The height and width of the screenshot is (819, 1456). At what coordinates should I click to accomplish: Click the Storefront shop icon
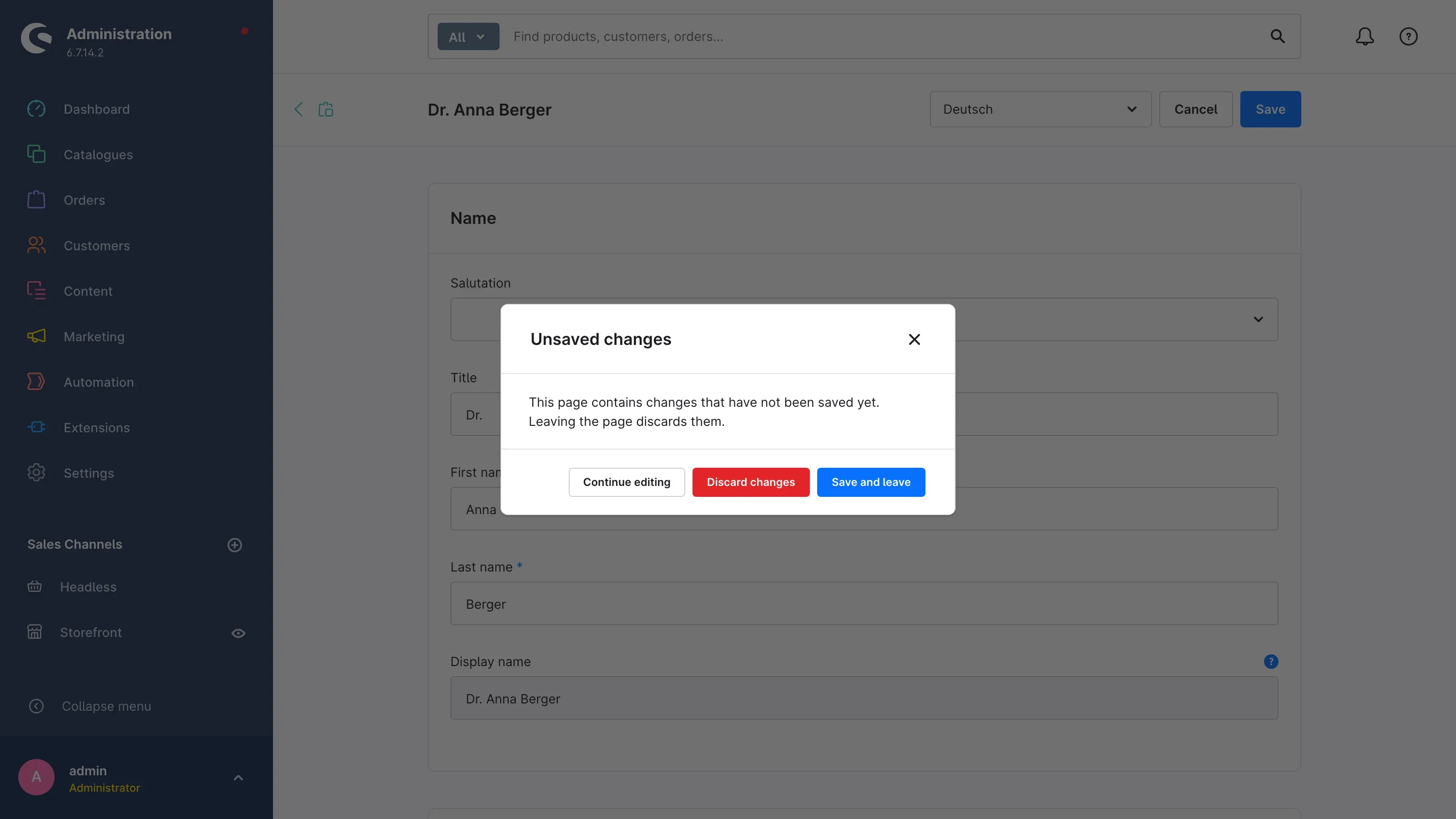35,632
